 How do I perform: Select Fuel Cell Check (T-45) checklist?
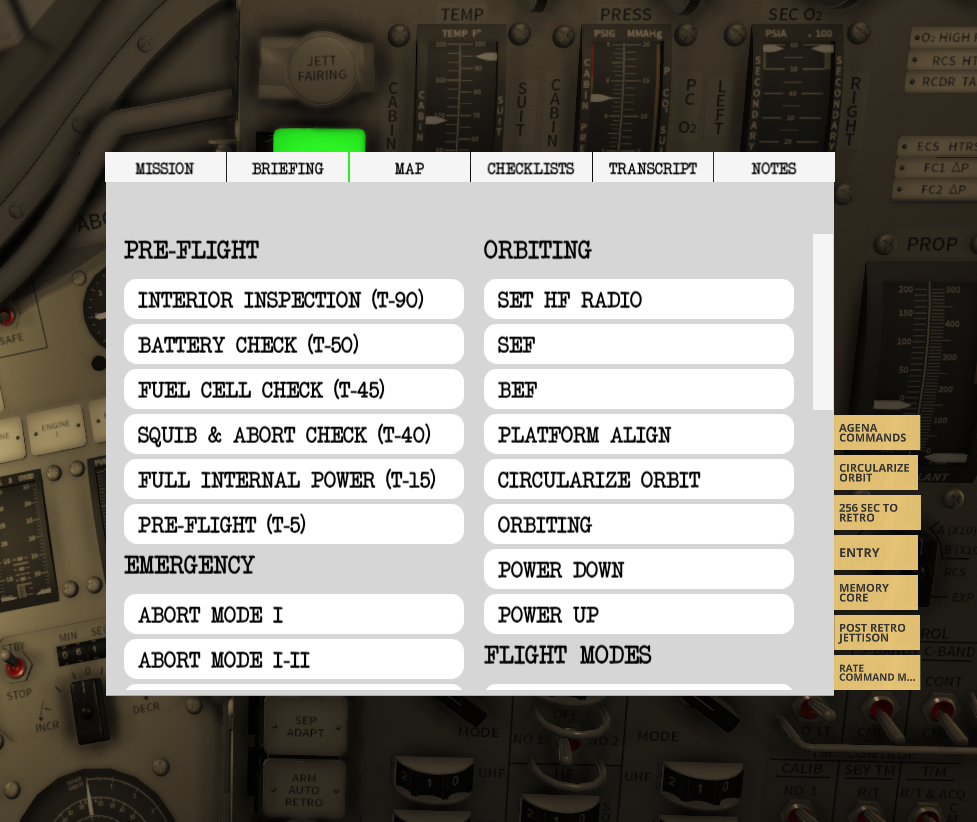point(293,389)
